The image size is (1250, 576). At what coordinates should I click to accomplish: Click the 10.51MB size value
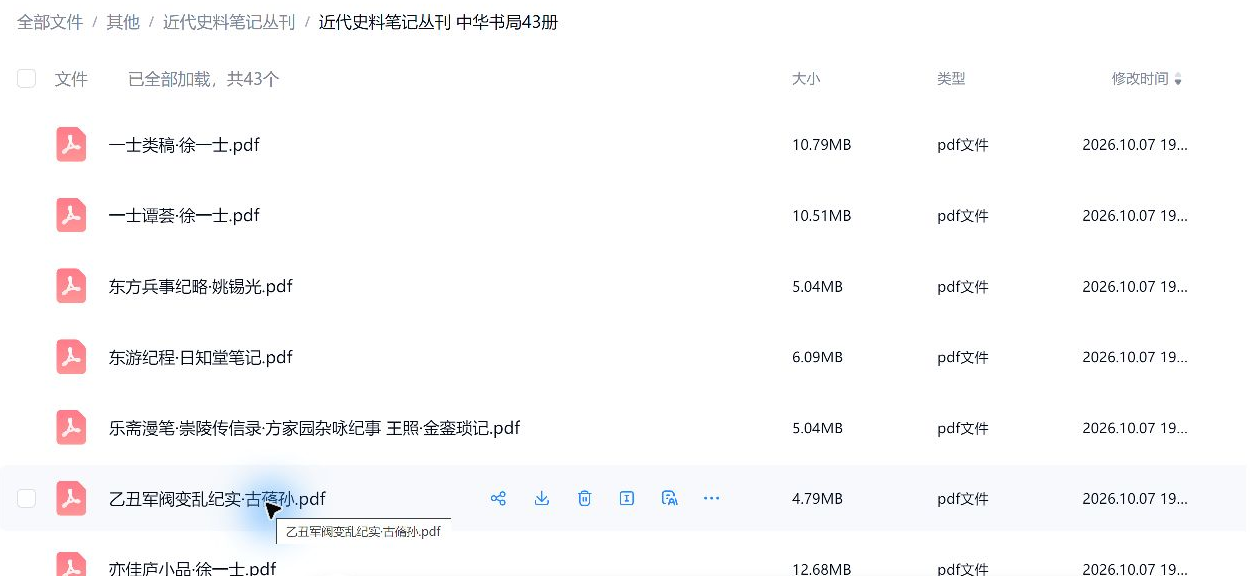coord(821,216)
